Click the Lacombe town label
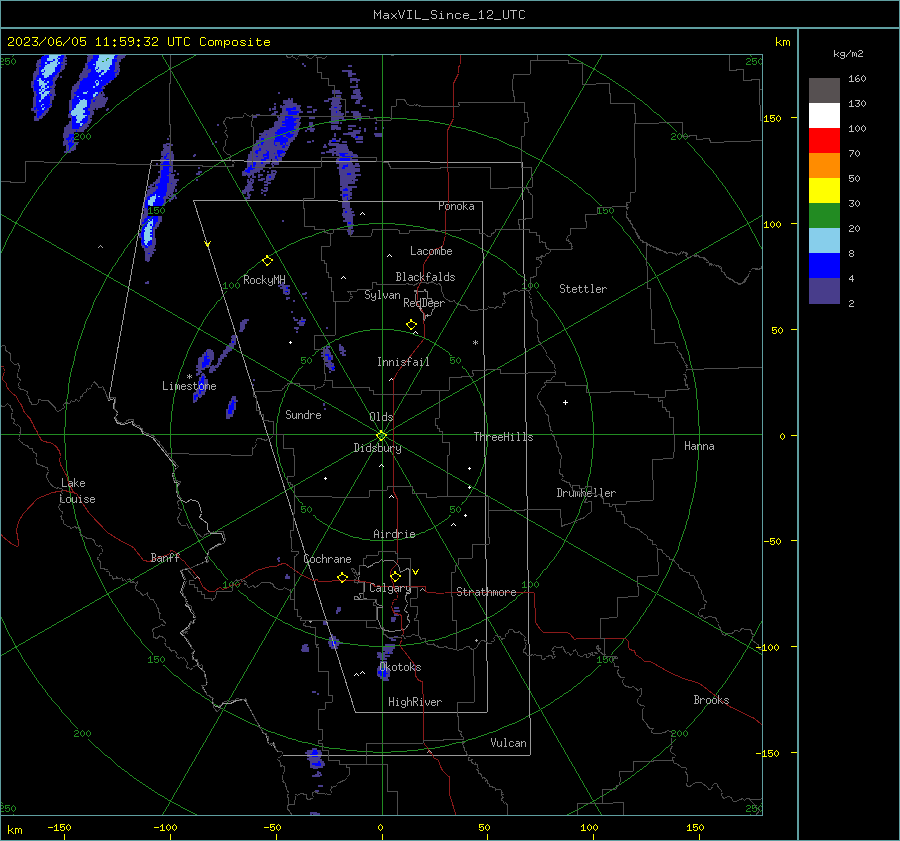The height and width of the screenshot is (841, 900). pyautogui.click(x=431, y=251)
